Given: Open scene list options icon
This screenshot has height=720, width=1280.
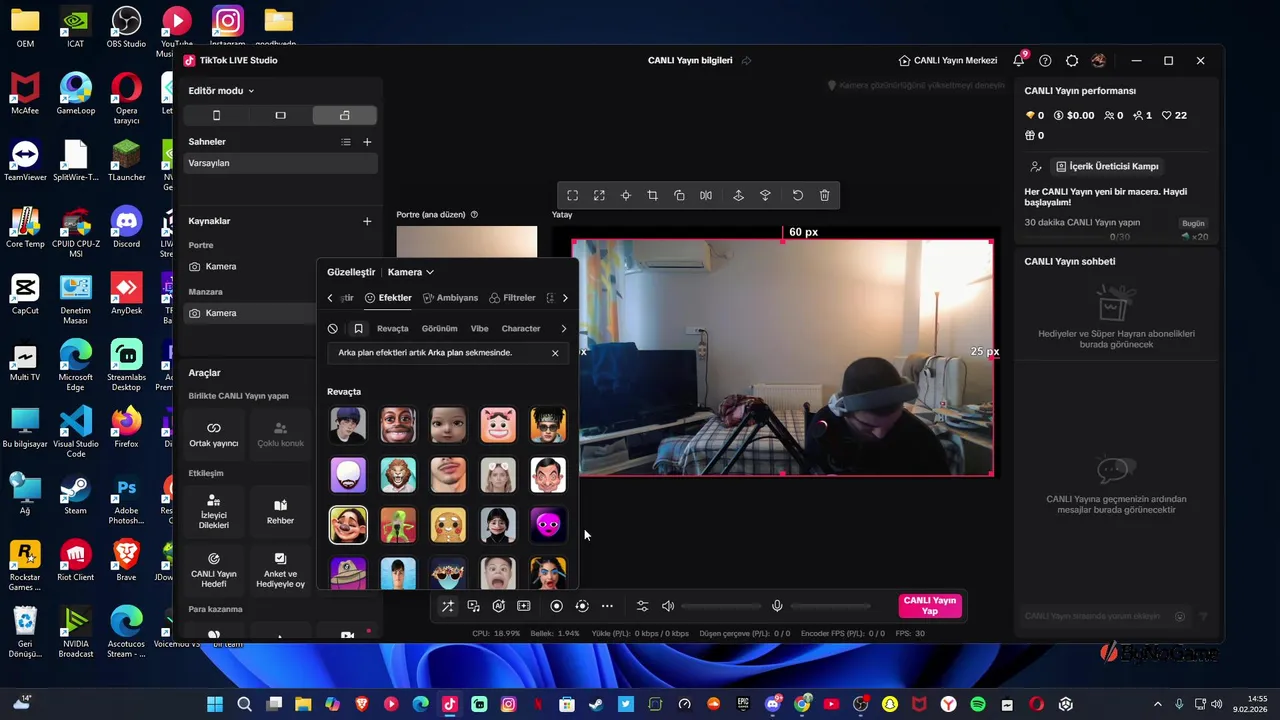Looking at the screenshot, I should pyautogui.click(x=346, y=142).
